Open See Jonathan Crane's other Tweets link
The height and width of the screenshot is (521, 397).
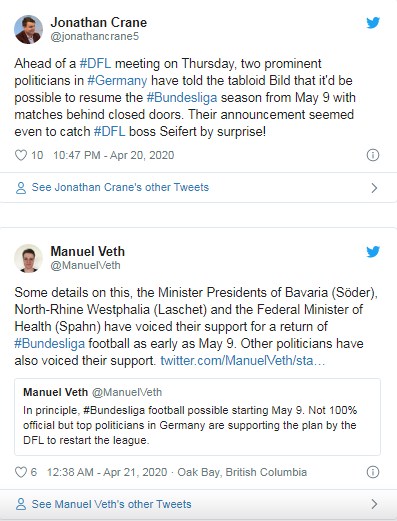pyautogui.click(x=120, y=187)
